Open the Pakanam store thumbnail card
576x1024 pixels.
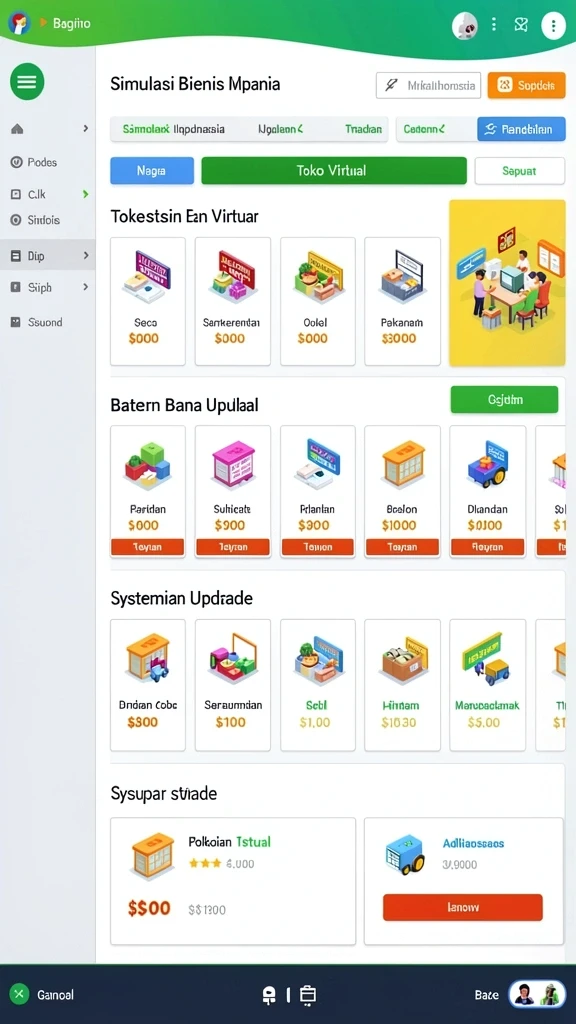click(402, 301)
